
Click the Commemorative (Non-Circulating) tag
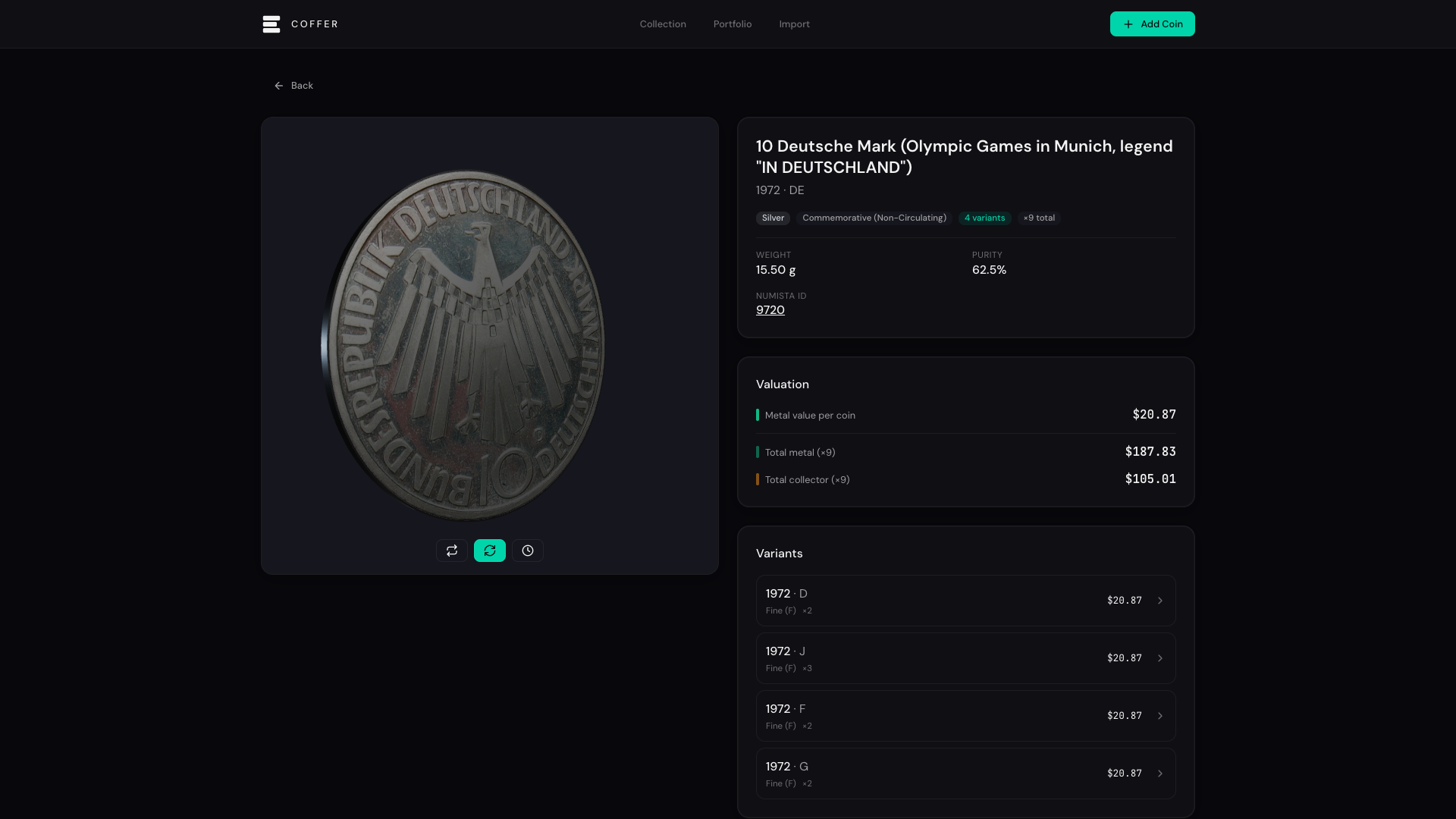tap(874, 218)
